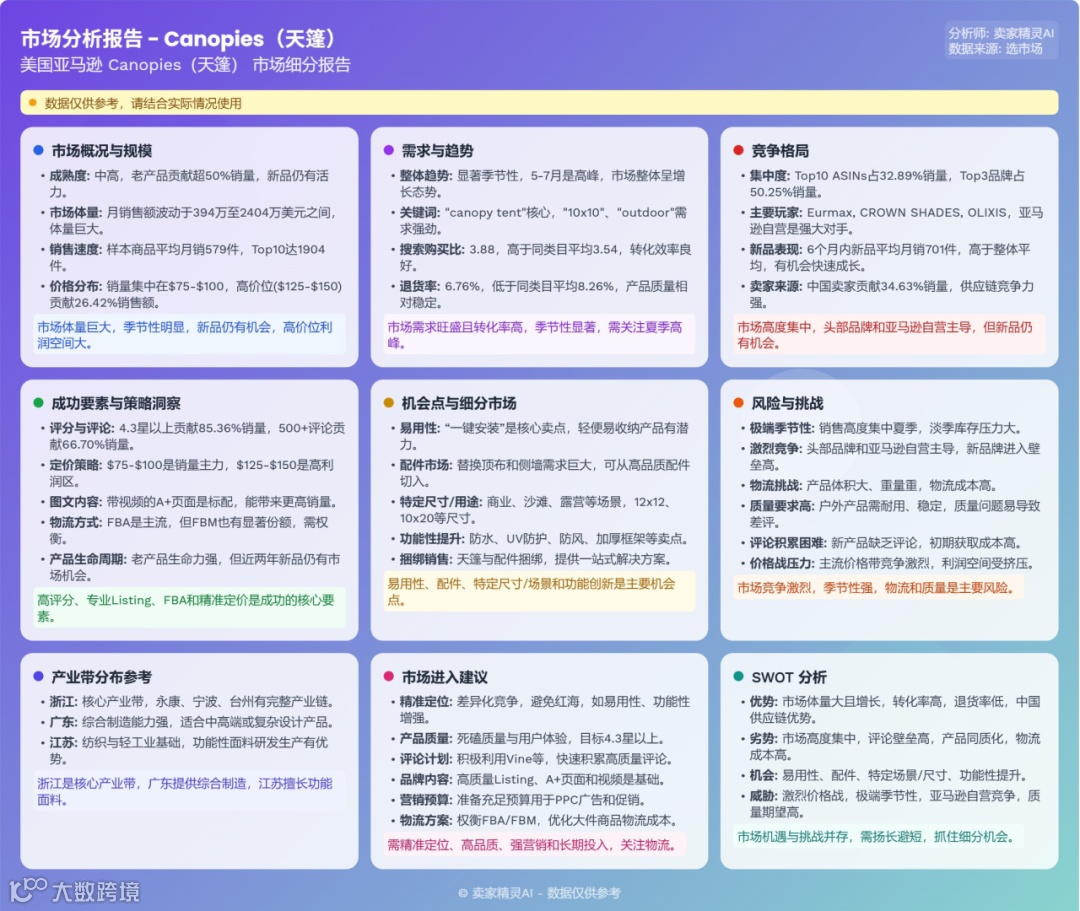The image size is (1080, 911).
Task: Click the pink dot beside 市场进入建议
Action: click(x=388, y=676)
